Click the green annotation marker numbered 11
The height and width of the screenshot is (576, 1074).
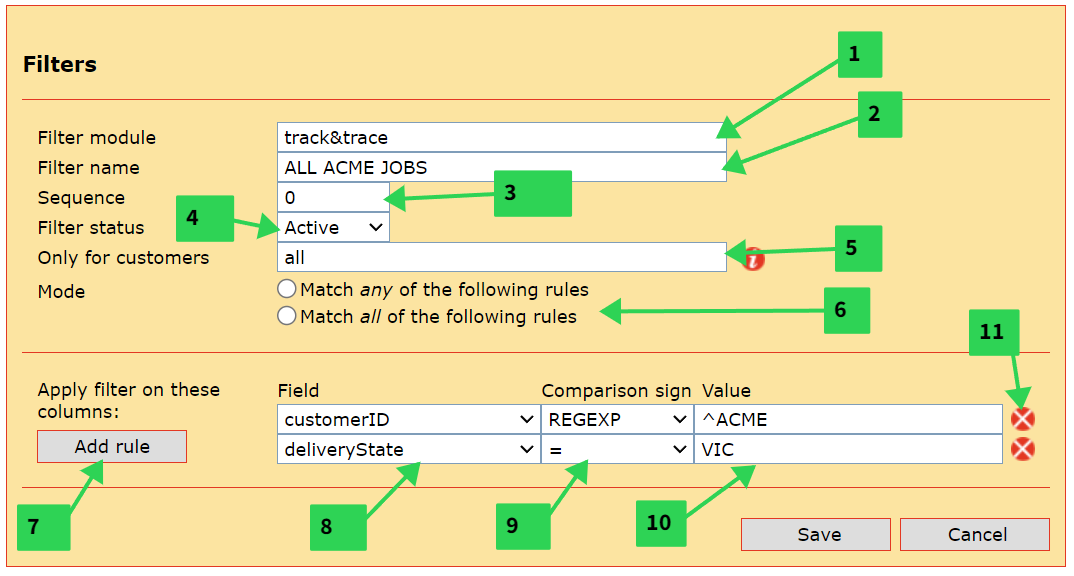(991, 331)
